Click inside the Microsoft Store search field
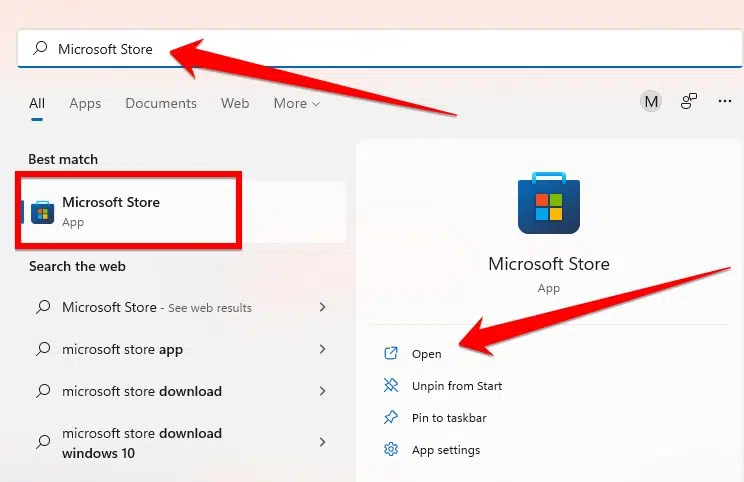 pos(380,48)
